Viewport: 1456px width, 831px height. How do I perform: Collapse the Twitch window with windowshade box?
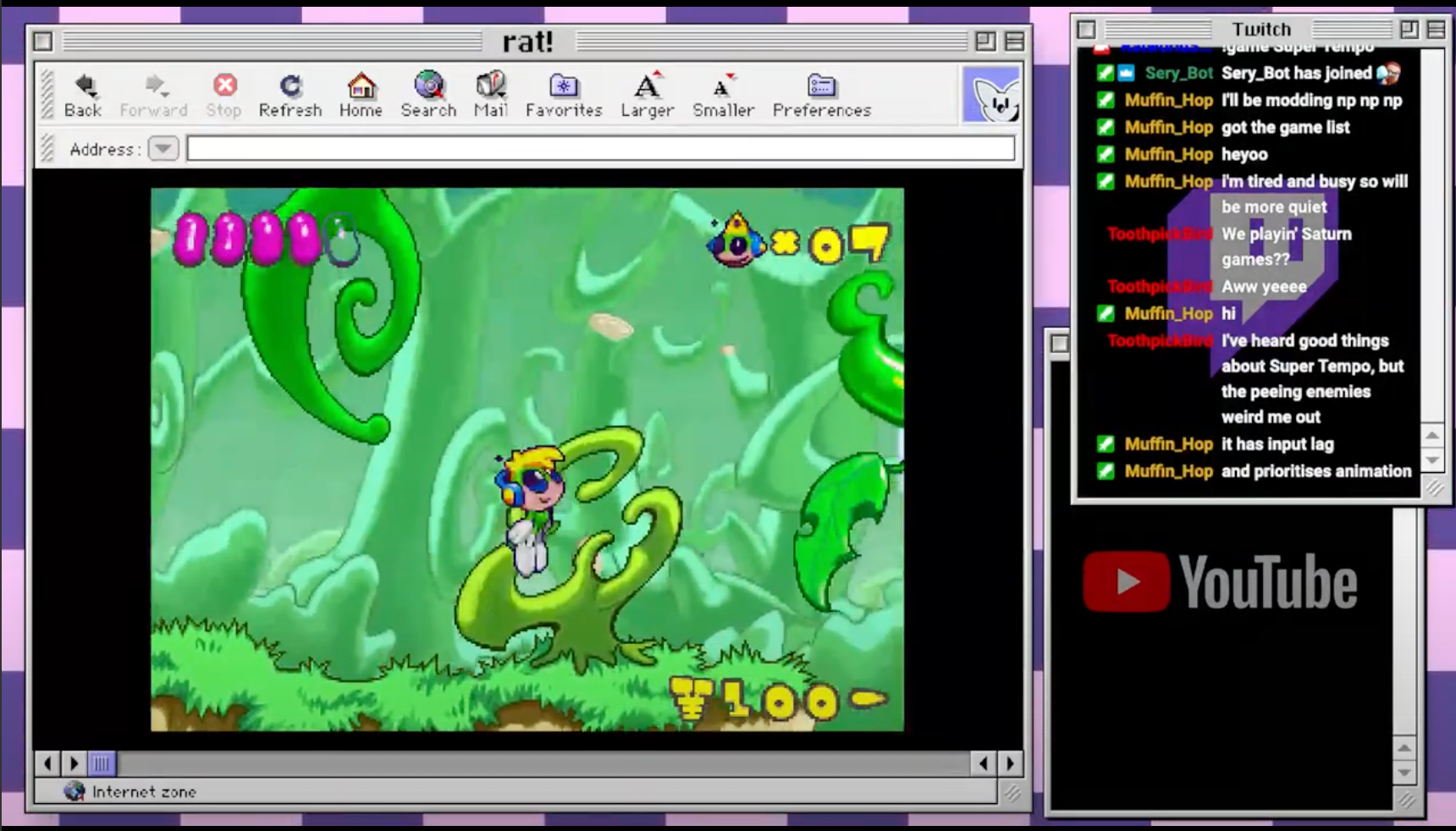(1437, 30)
